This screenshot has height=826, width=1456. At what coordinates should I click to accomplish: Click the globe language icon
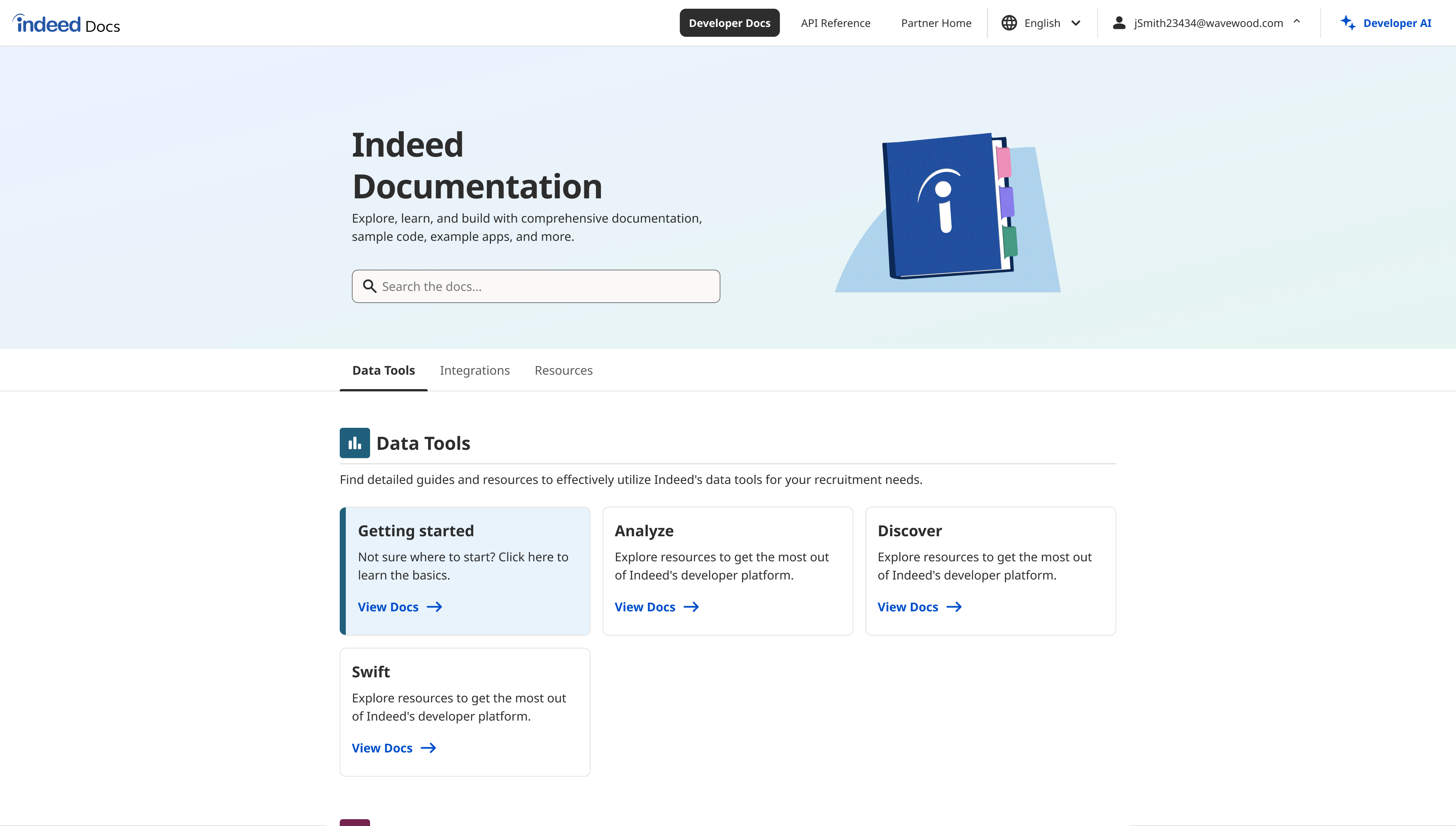1009,23
